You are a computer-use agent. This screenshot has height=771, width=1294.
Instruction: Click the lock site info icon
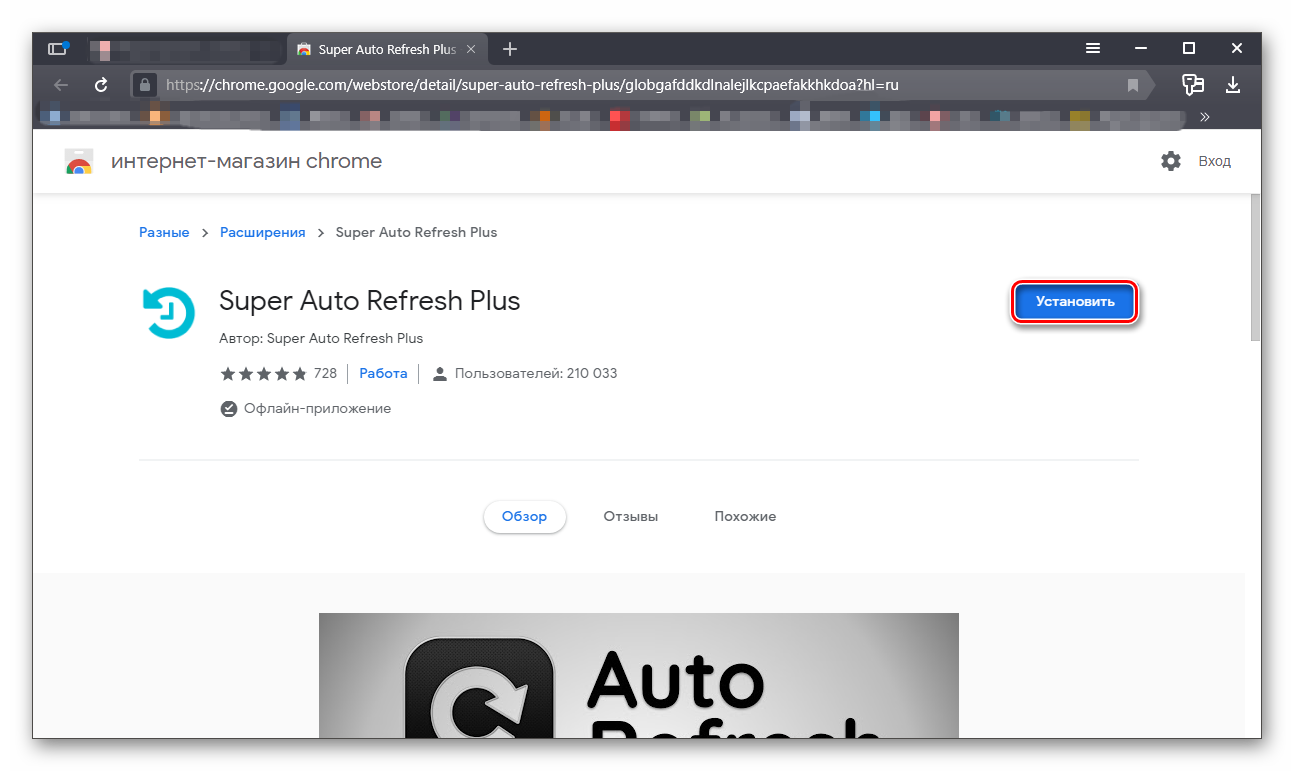pyautogui.click(x=145, y=85)
